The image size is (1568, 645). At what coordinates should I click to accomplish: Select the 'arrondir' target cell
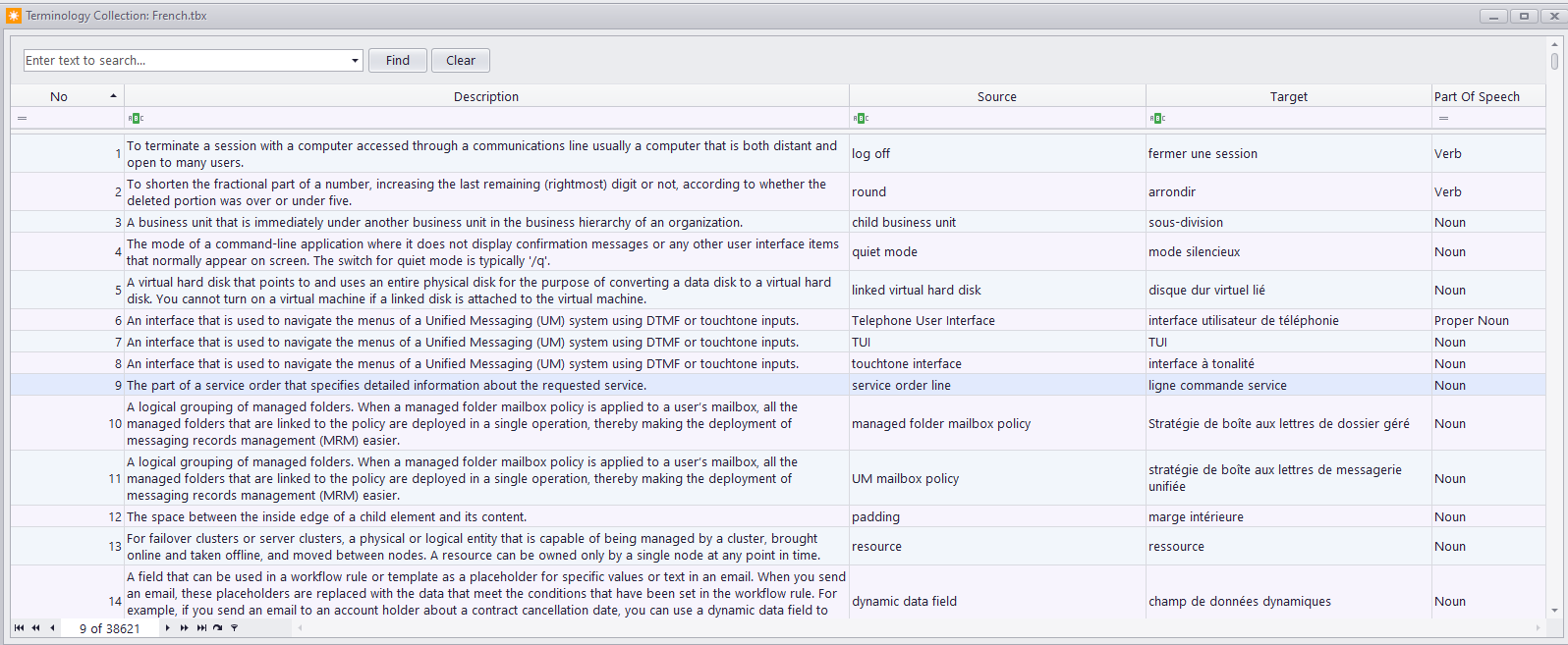pyautogui.click(x=1289, y=192)
